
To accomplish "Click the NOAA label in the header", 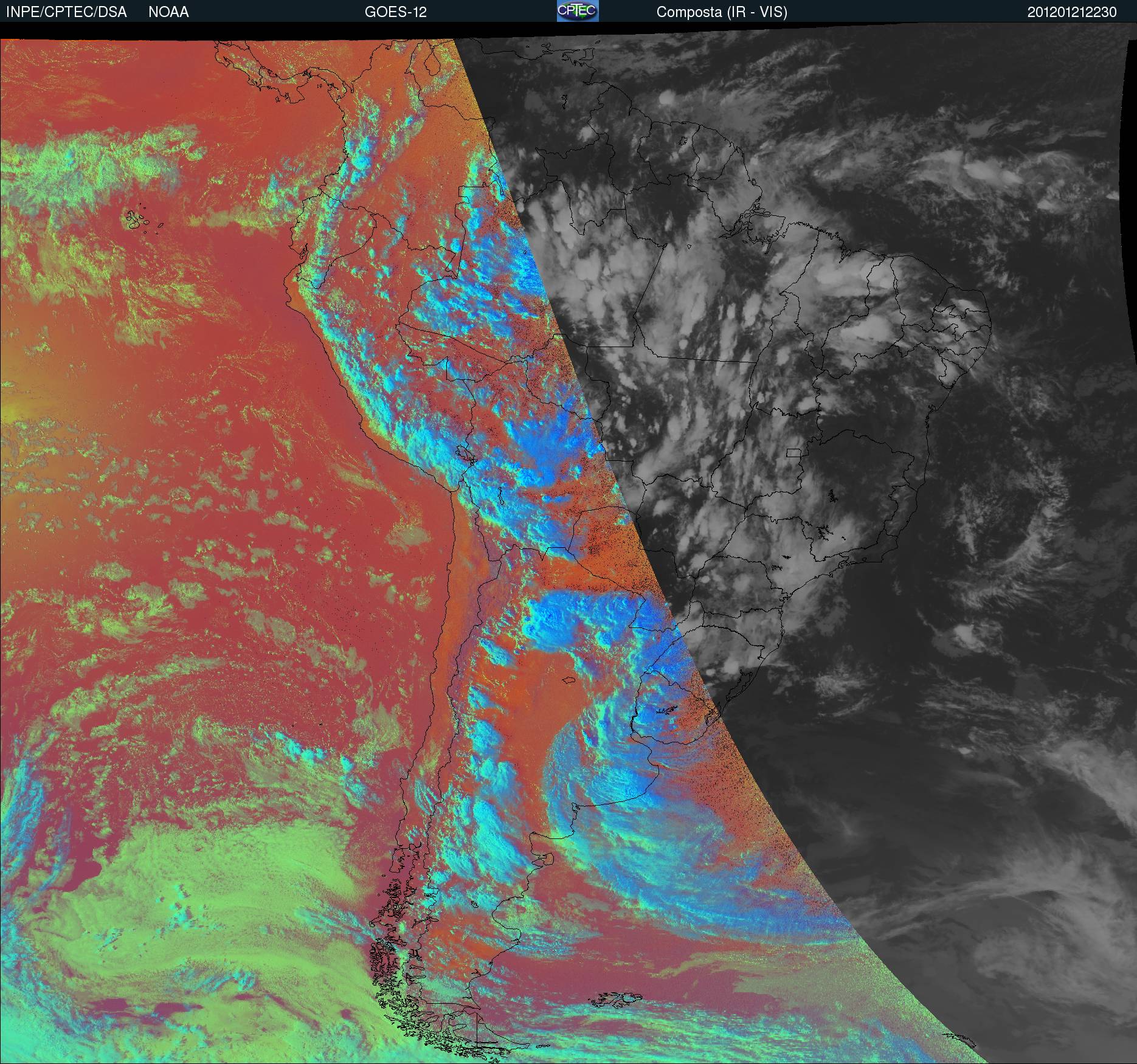I will point(168,12).
